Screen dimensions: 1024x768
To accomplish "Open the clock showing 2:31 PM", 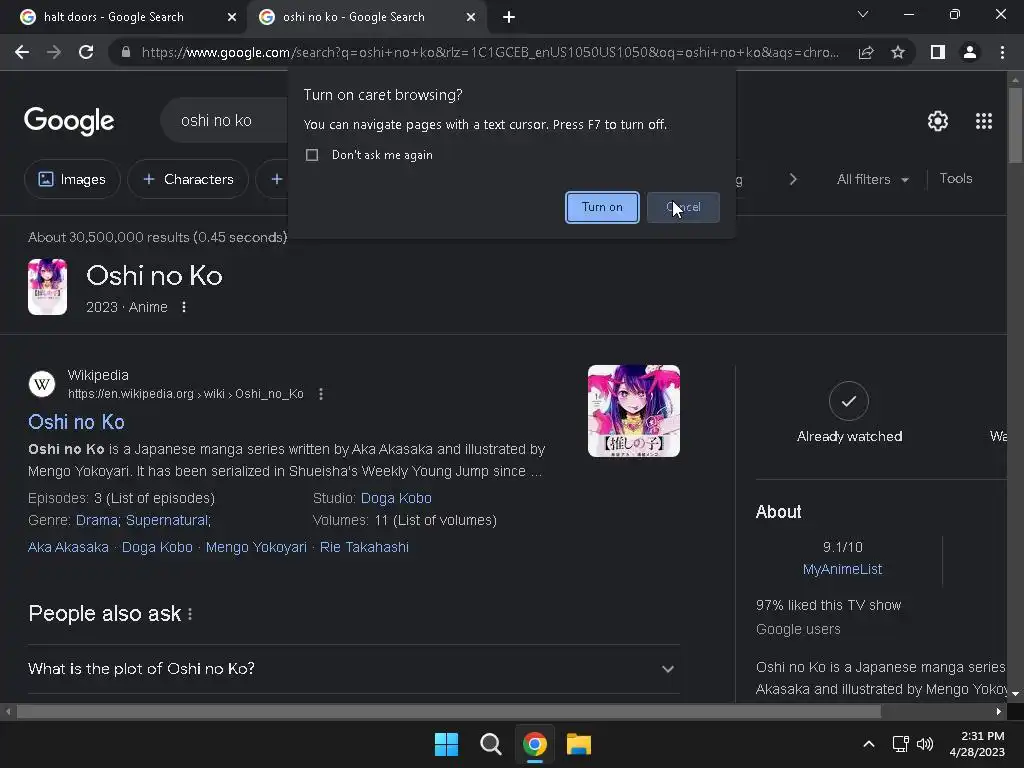I will pos(977,744).
